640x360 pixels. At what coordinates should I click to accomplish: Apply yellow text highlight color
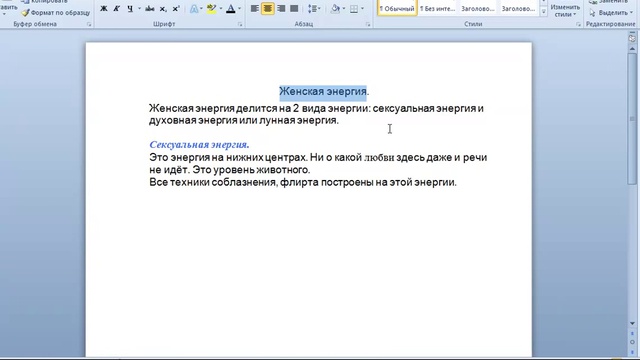pyautogui.click(x=211, y=9)
